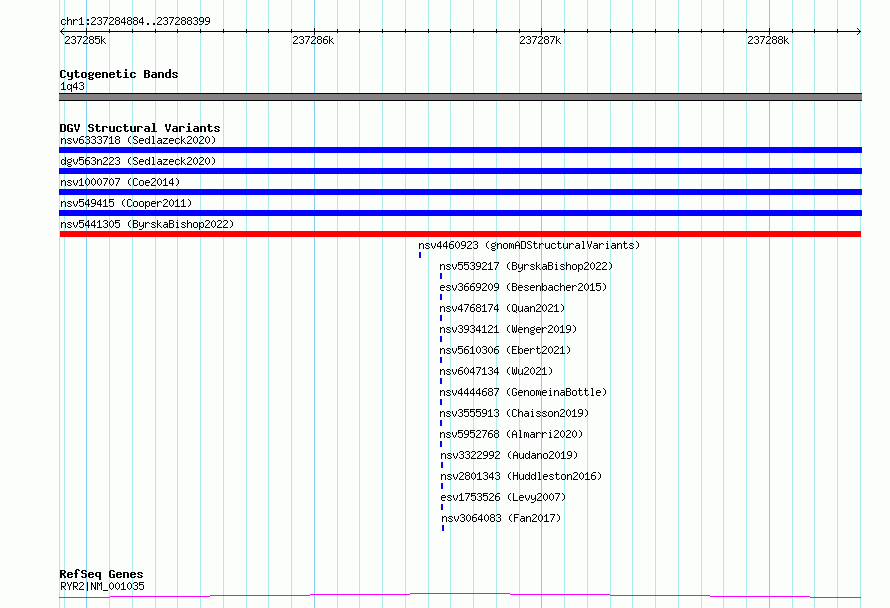The height and width of the screenshot is (608, 890).
Task: Click the red bar for nsv5441305
Action: pyautogui.click(x=460, y=234)
